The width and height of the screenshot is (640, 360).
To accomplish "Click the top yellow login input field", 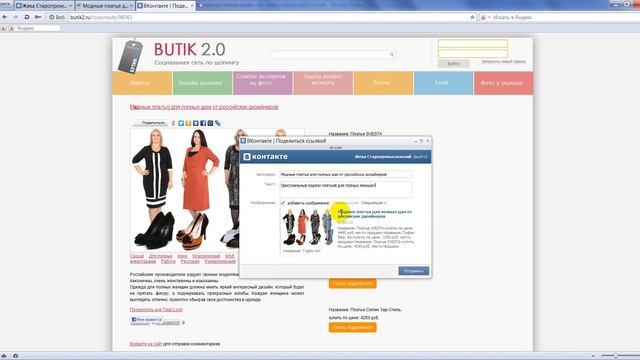I will click(x=473, y=44).
